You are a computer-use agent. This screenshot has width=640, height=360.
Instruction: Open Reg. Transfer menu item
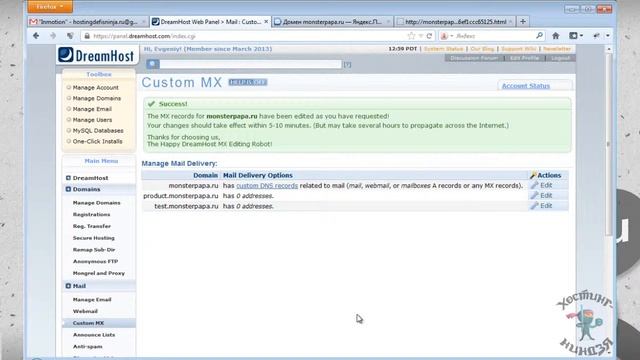click(92, 226)
